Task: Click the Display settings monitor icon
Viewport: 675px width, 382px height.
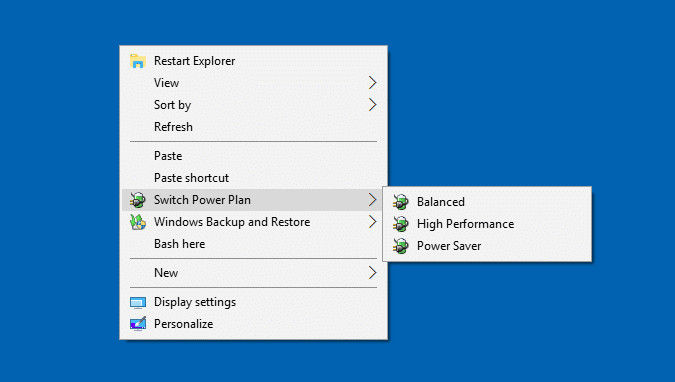Action: coord(138,302)
